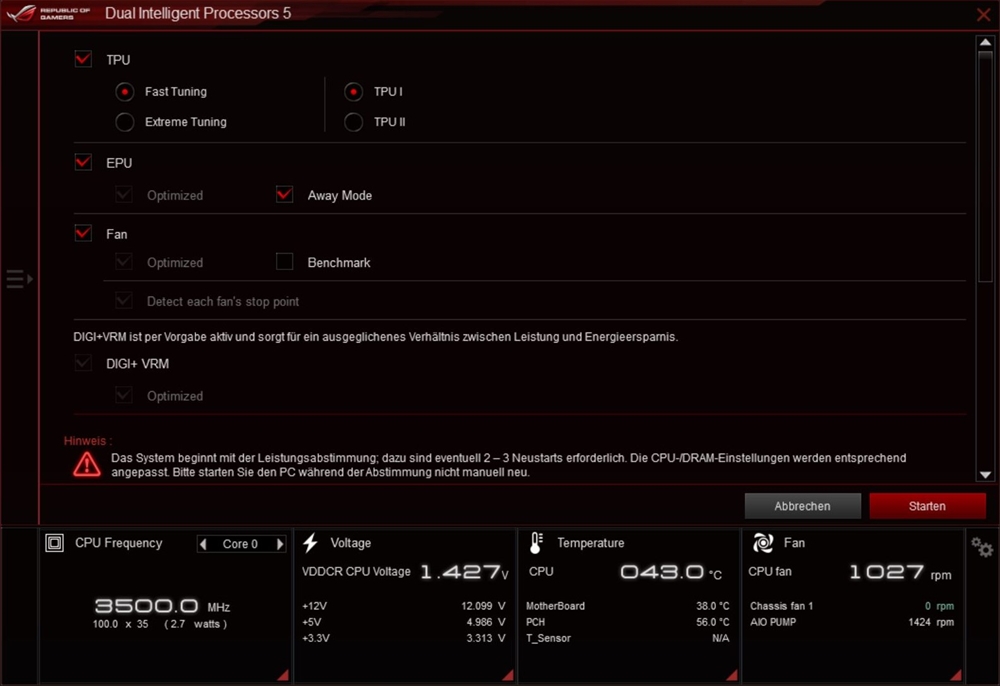The height and width of the screenshot is (686, 1000).
Task: Click the 1.427 V voltage reading
Action: (464, 572)
